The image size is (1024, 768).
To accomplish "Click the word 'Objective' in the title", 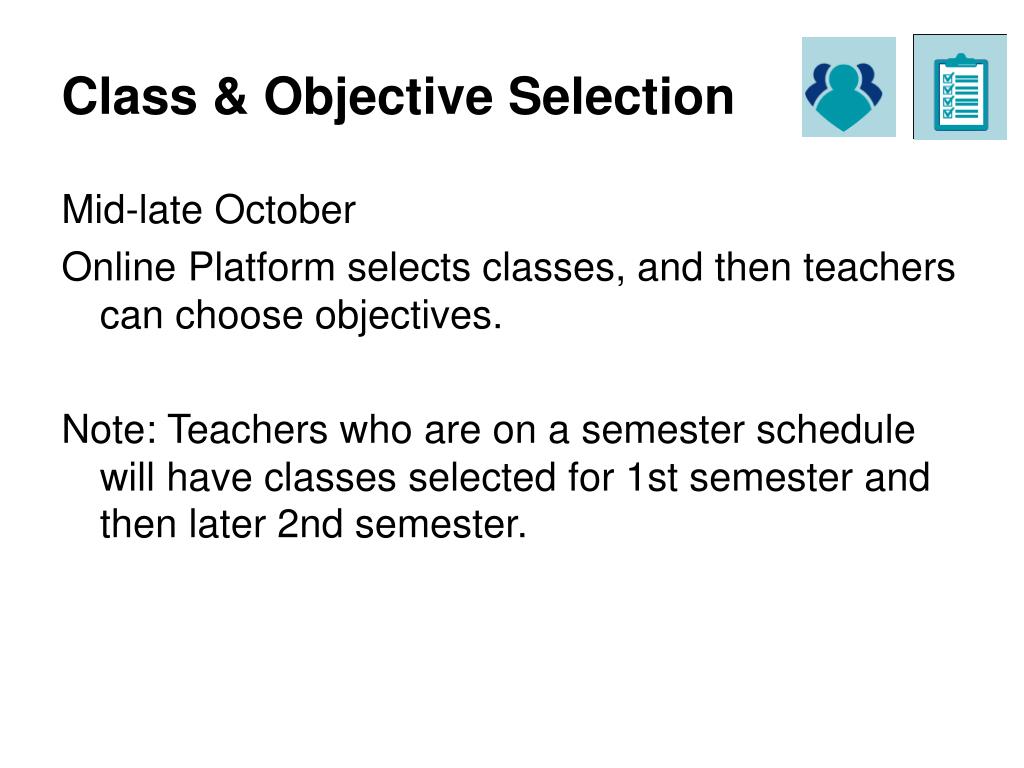I will coord(378,98).
